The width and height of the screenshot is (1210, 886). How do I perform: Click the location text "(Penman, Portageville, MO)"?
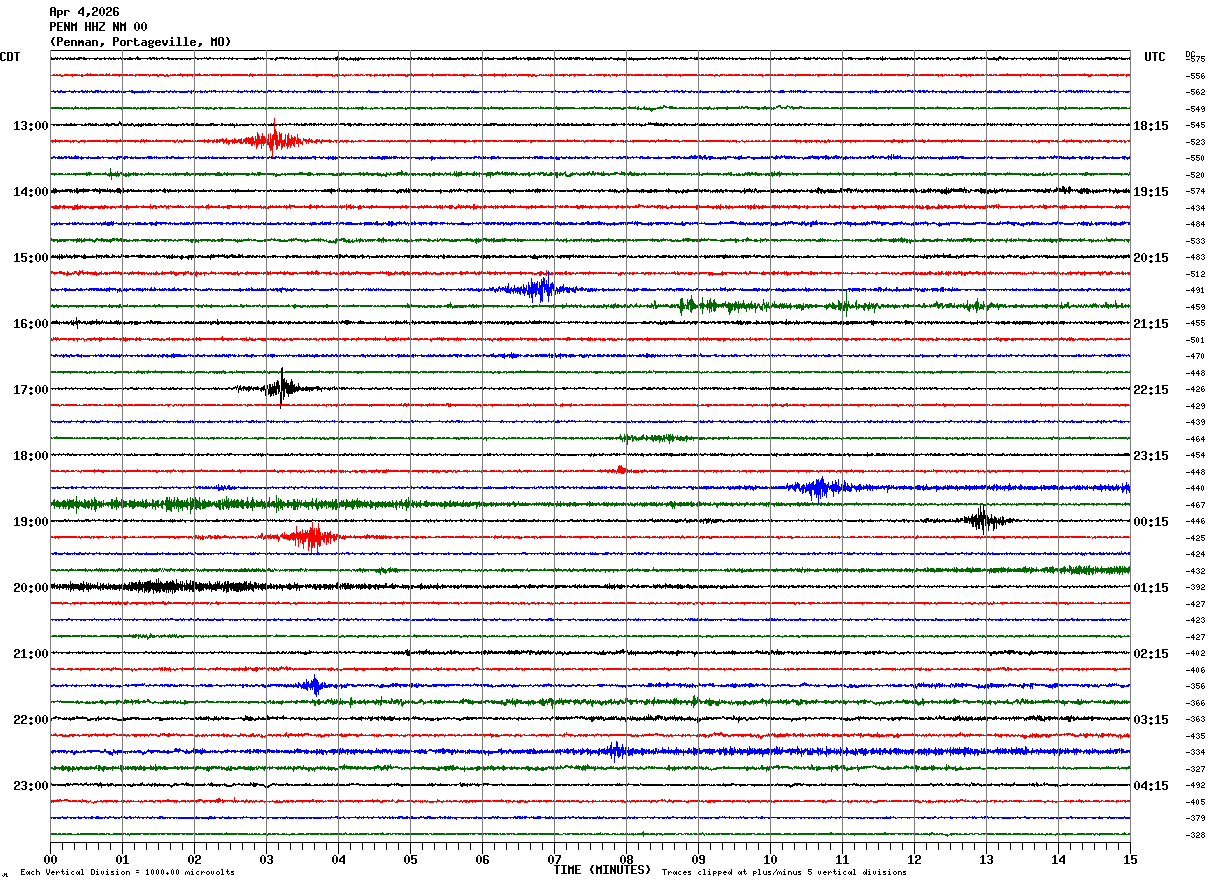(x=140, y=42)
